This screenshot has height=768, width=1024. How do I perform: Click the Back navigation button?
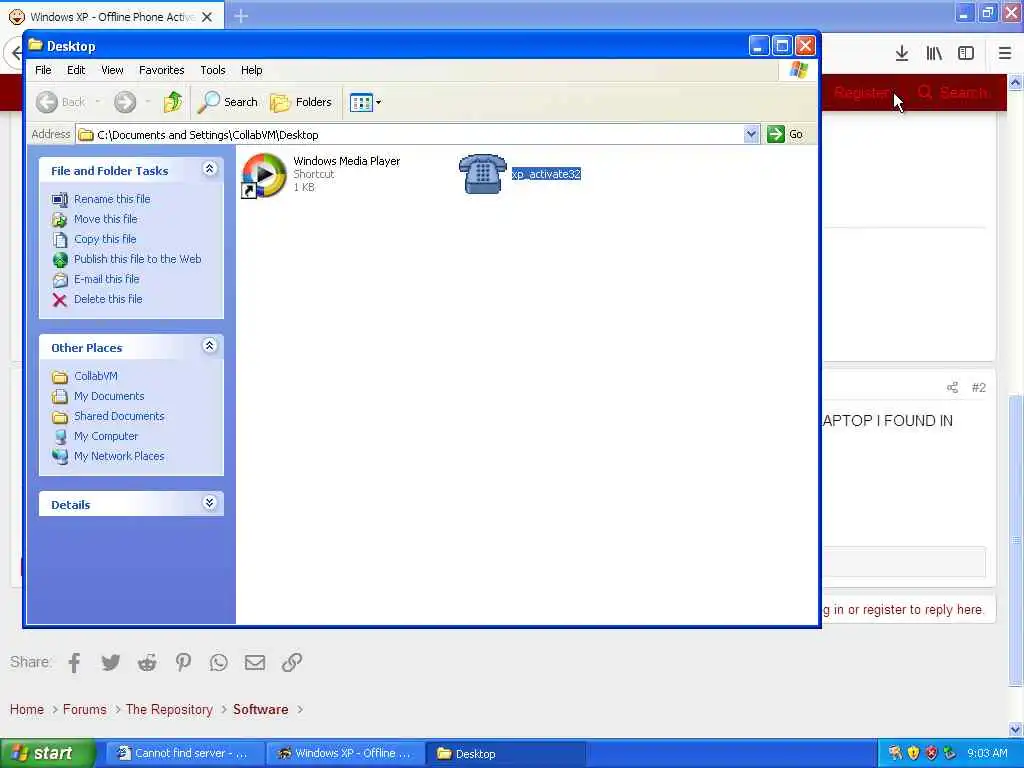click(x=60, y=102)
